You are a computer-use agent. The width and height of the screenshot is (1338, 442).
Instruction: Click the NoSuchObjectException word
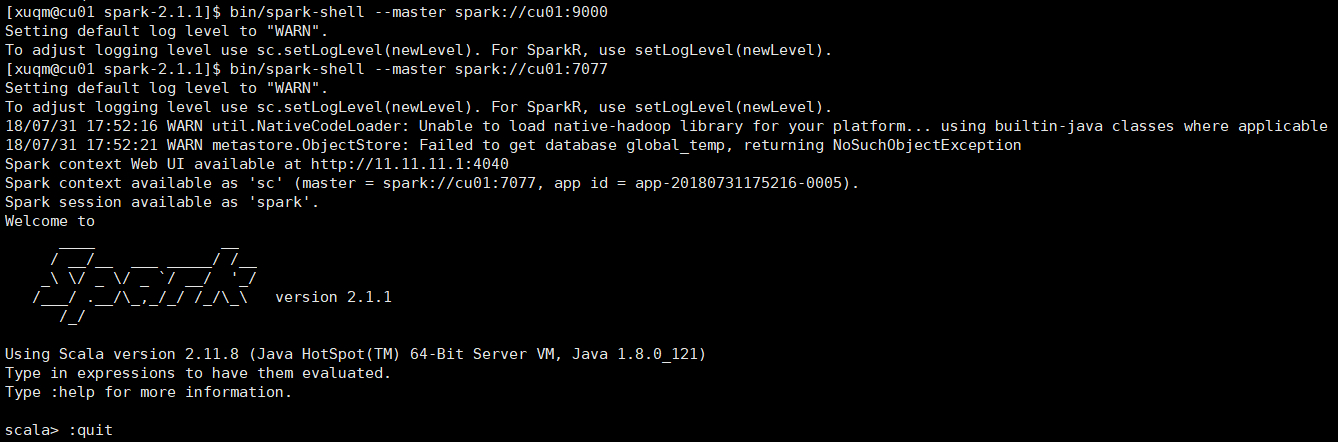point(927,145)
